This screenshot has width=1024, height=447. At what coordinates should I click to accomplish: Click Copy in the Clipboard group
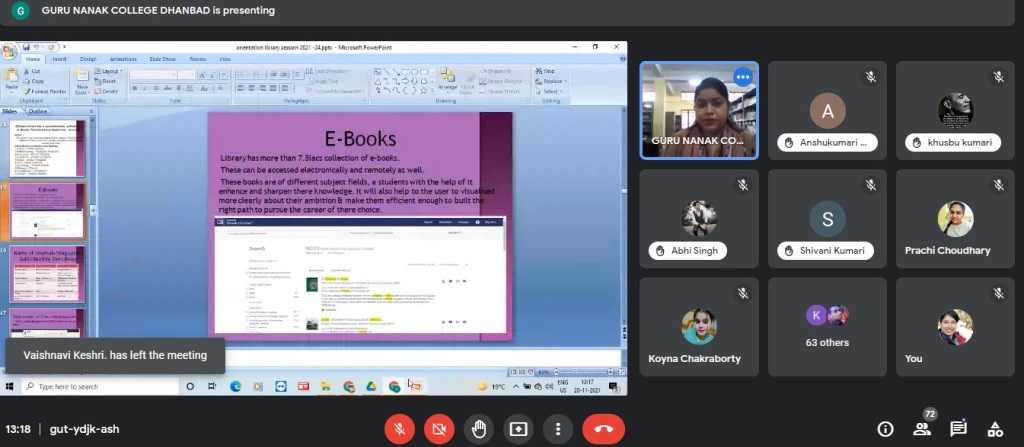pyautogui.click(x=34, y=81)
